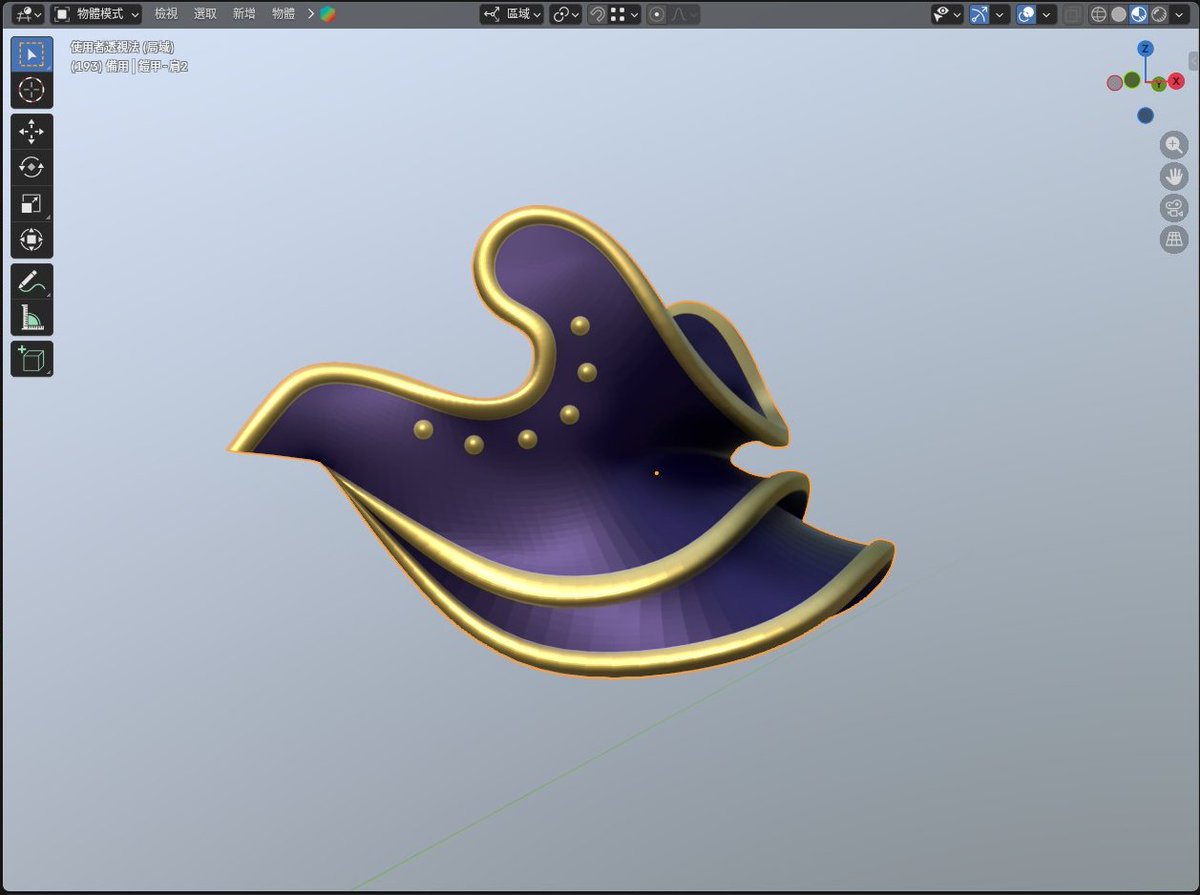1200x895 pixels.
Task: Select the Annotate pencil tool
Action: tap(32, 282)
